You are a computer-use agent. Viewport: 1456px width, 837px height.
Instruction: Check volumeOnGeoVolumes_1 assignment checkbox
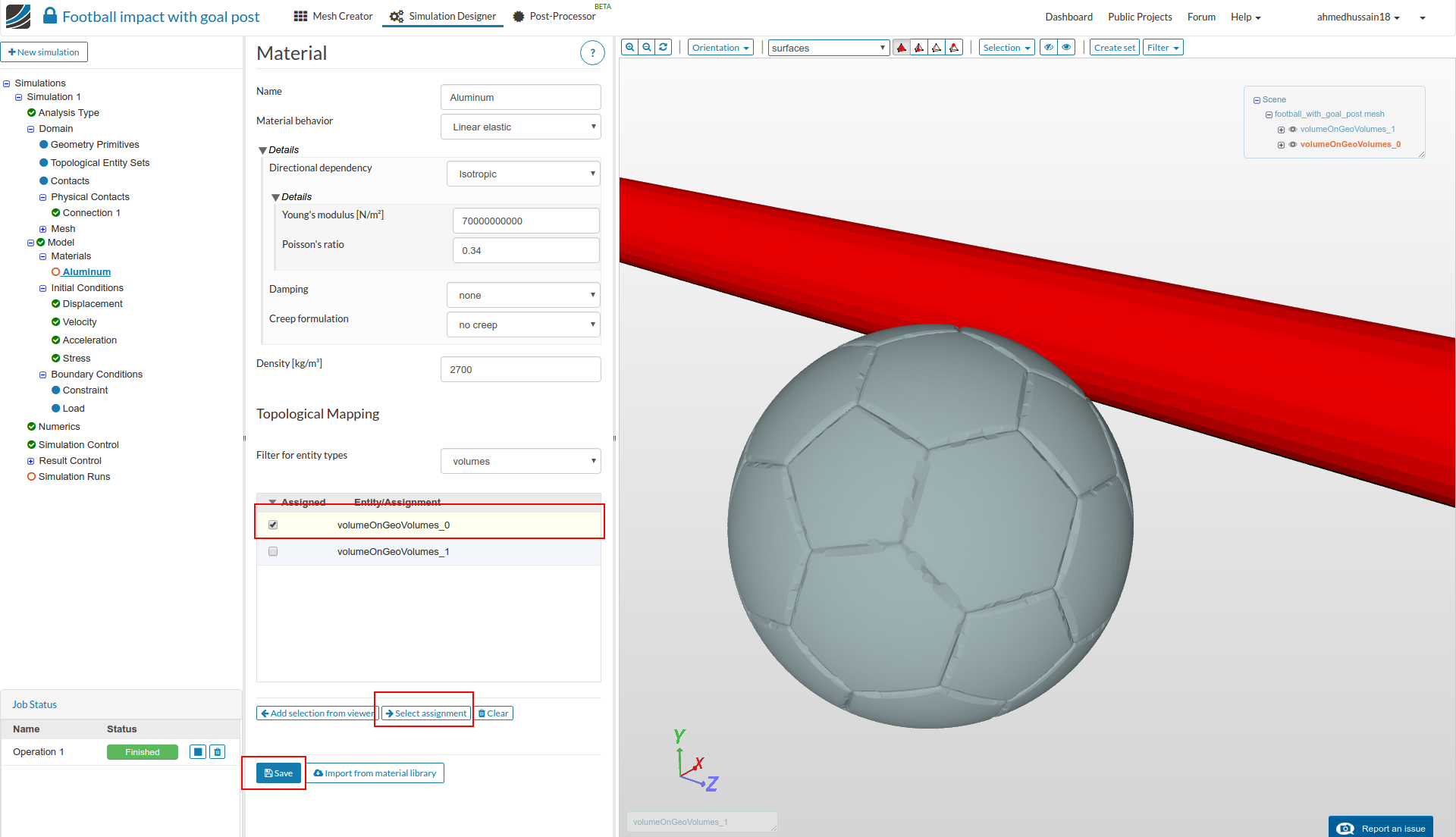tap(273, 551)
